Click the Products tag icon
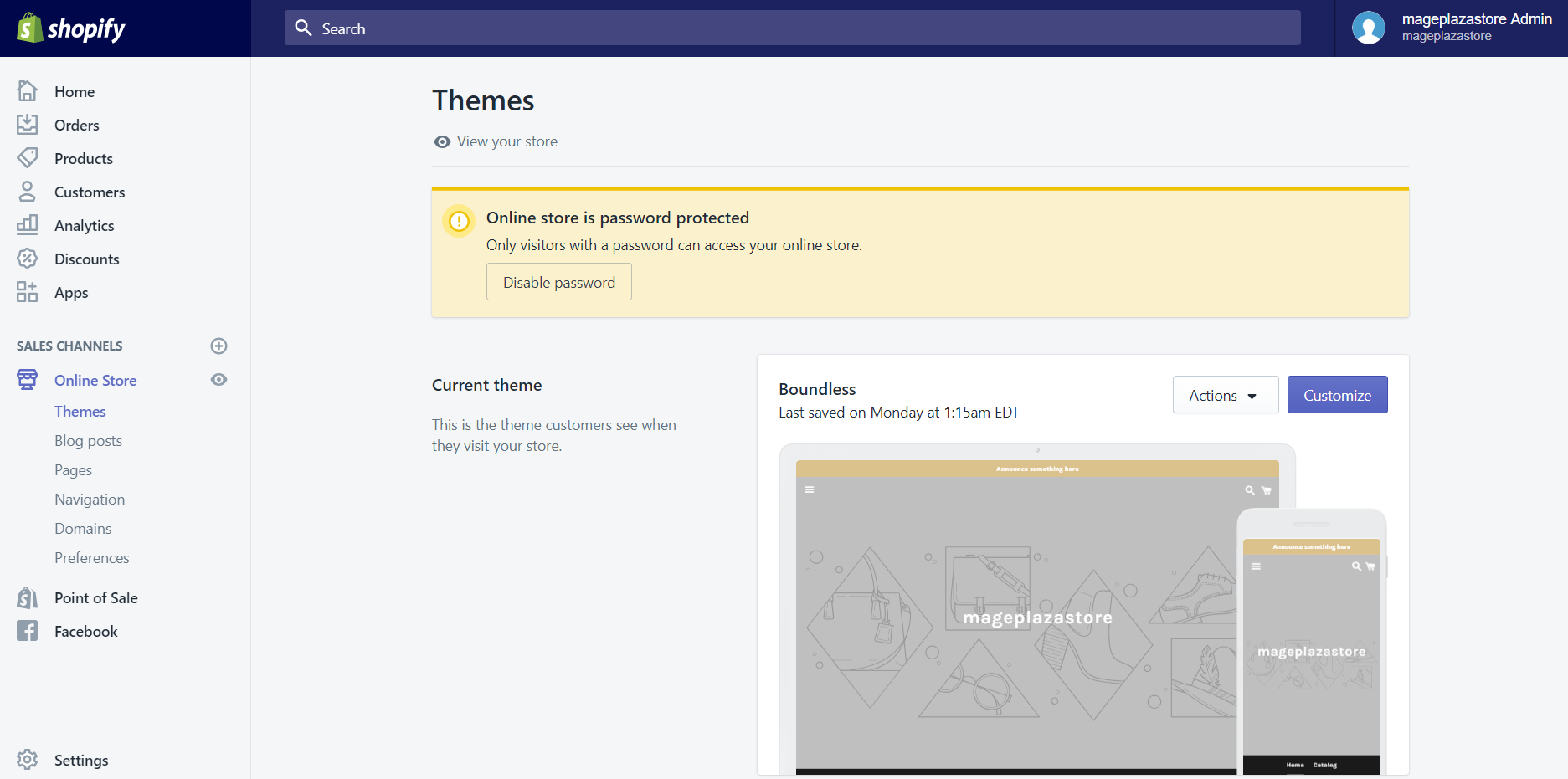Screen dimensions: 1568x779 coord(27,157)
